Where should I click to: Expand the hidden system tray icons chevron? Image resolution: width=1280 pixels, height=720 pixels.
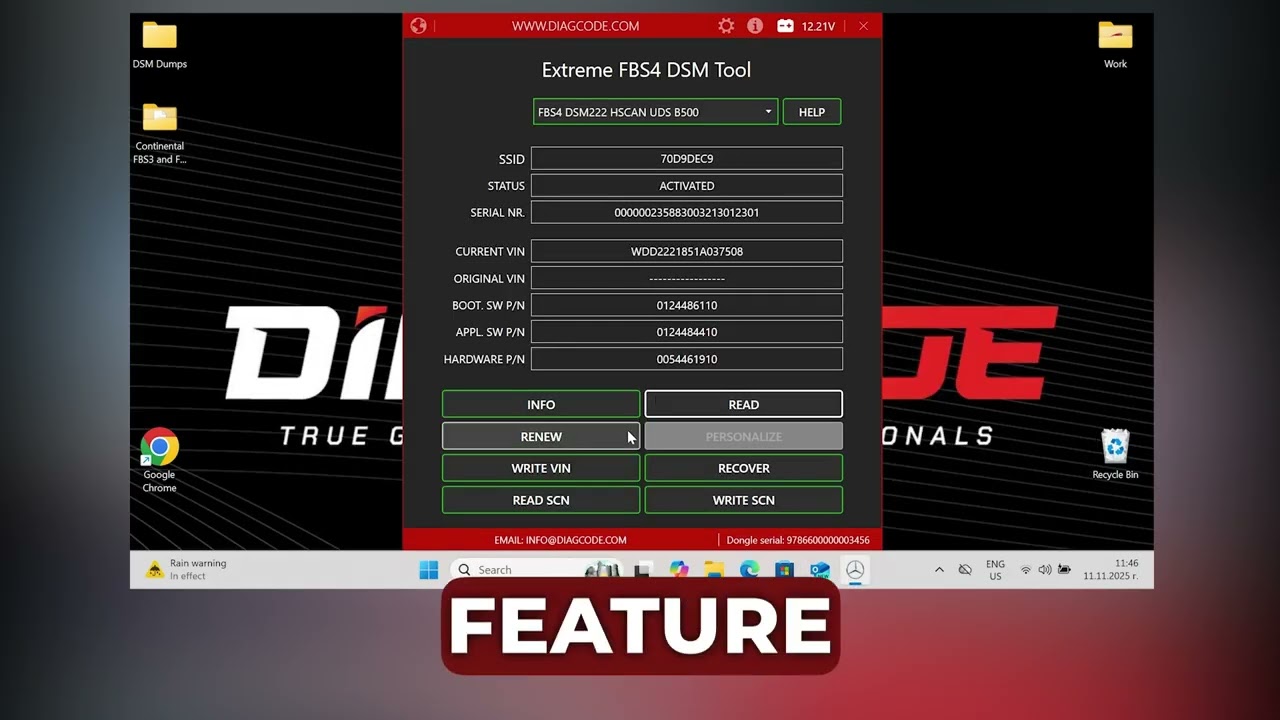[939, 570]
